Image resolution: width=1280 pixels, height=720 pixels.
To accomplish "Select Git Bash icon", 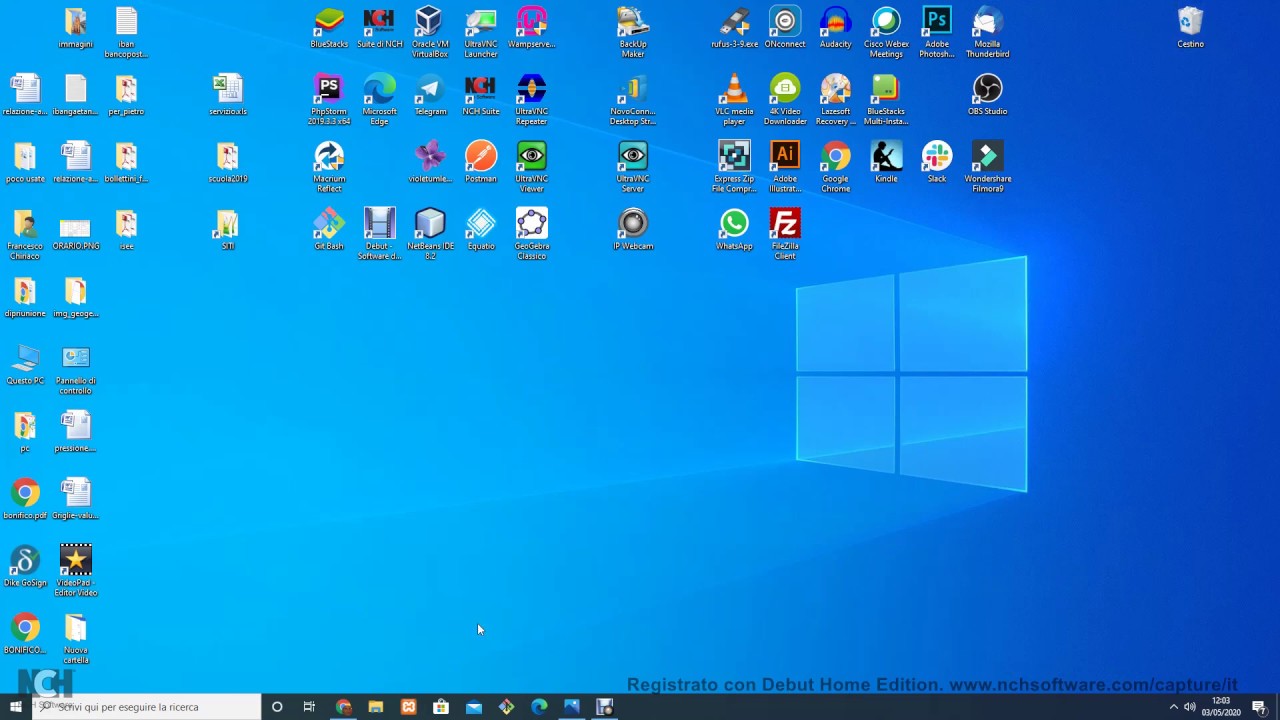I will coord(329,230).
